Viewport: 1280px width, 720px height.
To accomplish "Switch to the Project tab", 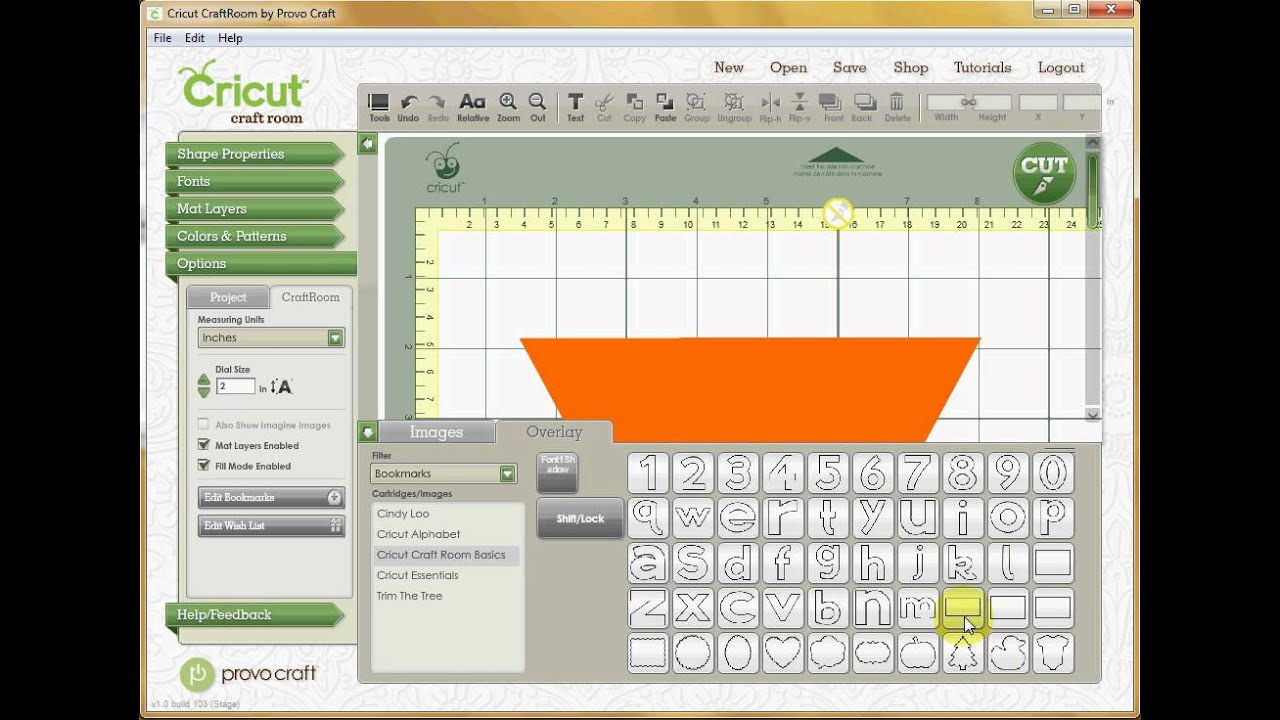I will [228, 297].
